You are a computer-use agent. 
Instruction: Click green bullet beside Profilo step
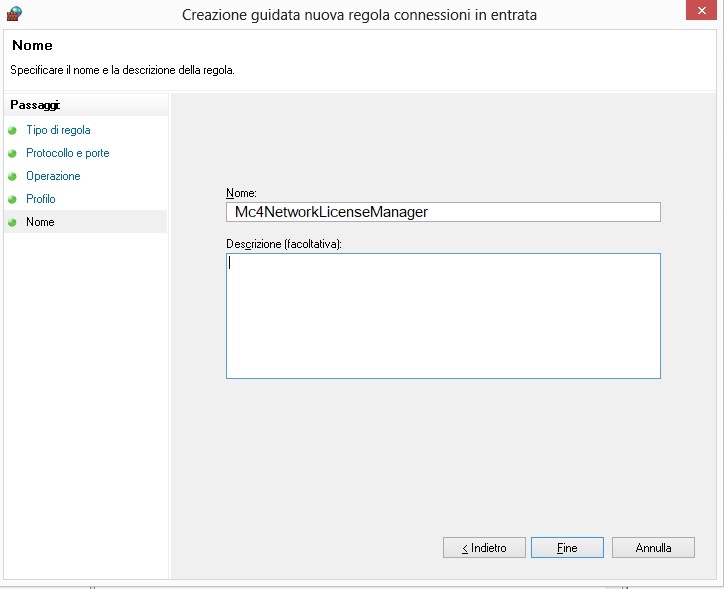tap(12, 200)
